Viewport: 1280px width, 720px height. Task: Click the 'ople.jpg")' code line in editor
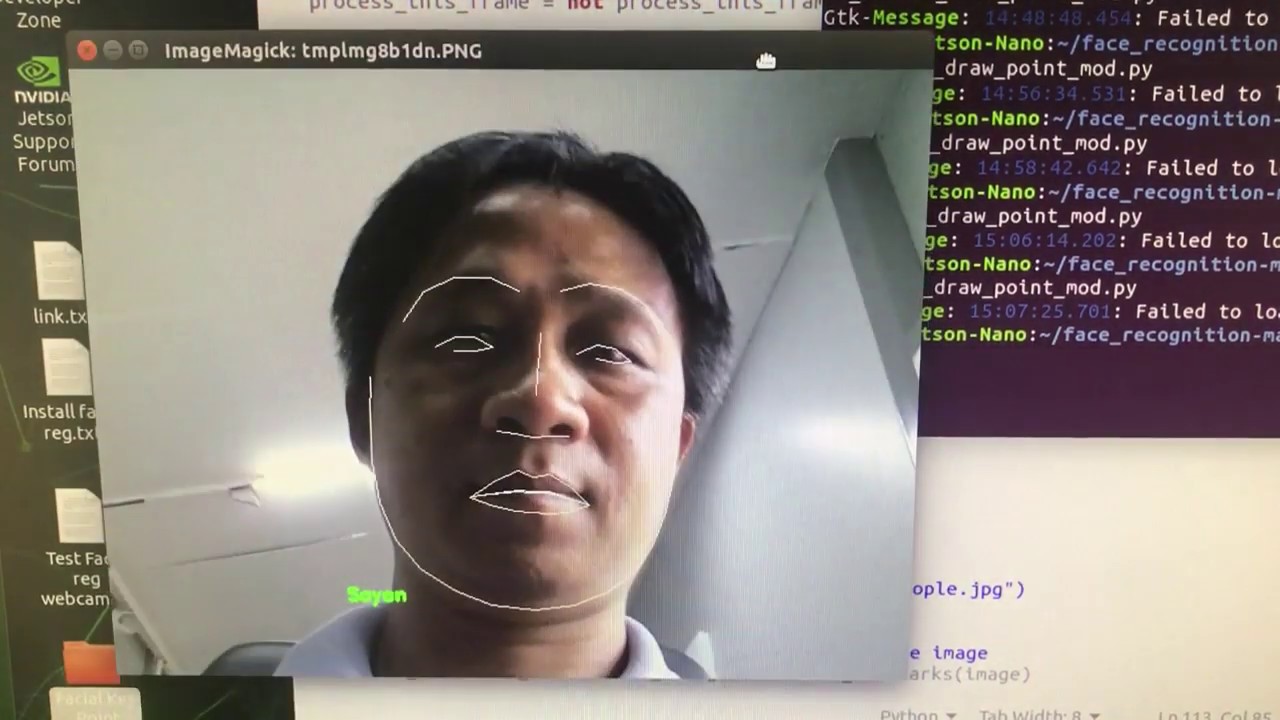click(x=968, y=589)
